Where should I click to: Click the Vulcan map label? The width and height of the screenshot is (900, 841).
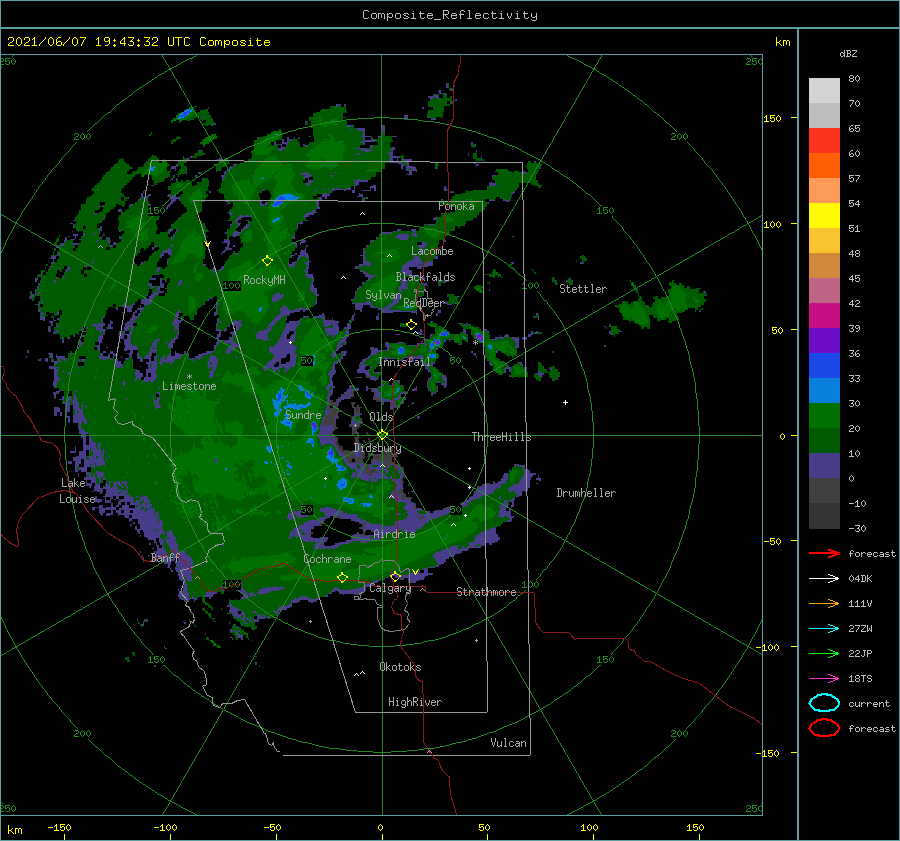(508, 743)
